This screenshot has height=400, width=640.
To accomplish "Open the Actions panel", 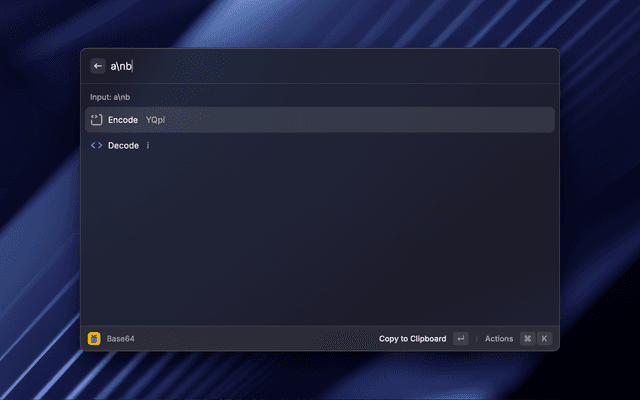I will pos(499,339).
